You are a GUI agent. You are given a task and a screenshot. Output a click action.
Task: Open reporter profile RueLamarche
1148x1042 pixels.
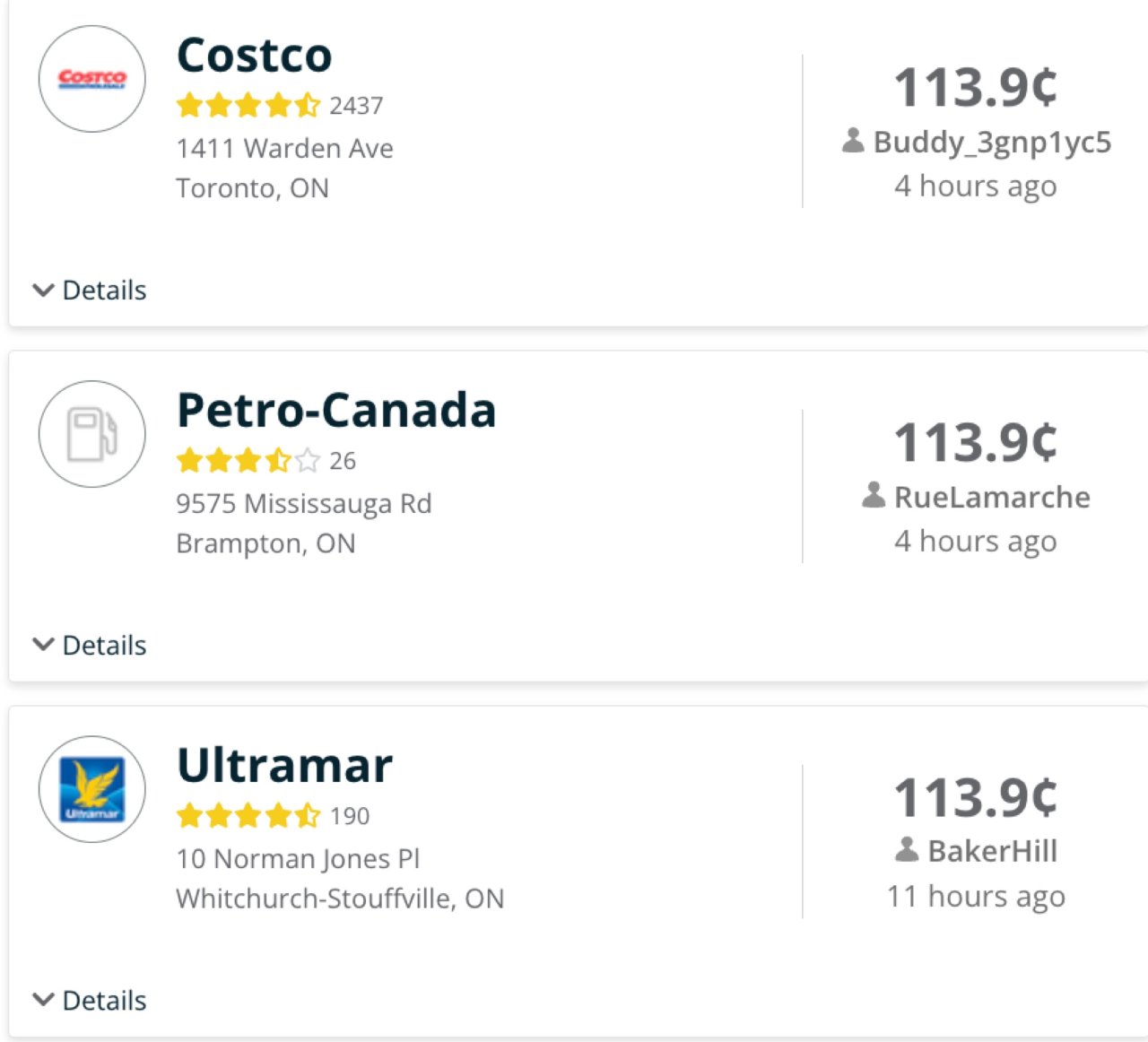click(x=992, y=497)
